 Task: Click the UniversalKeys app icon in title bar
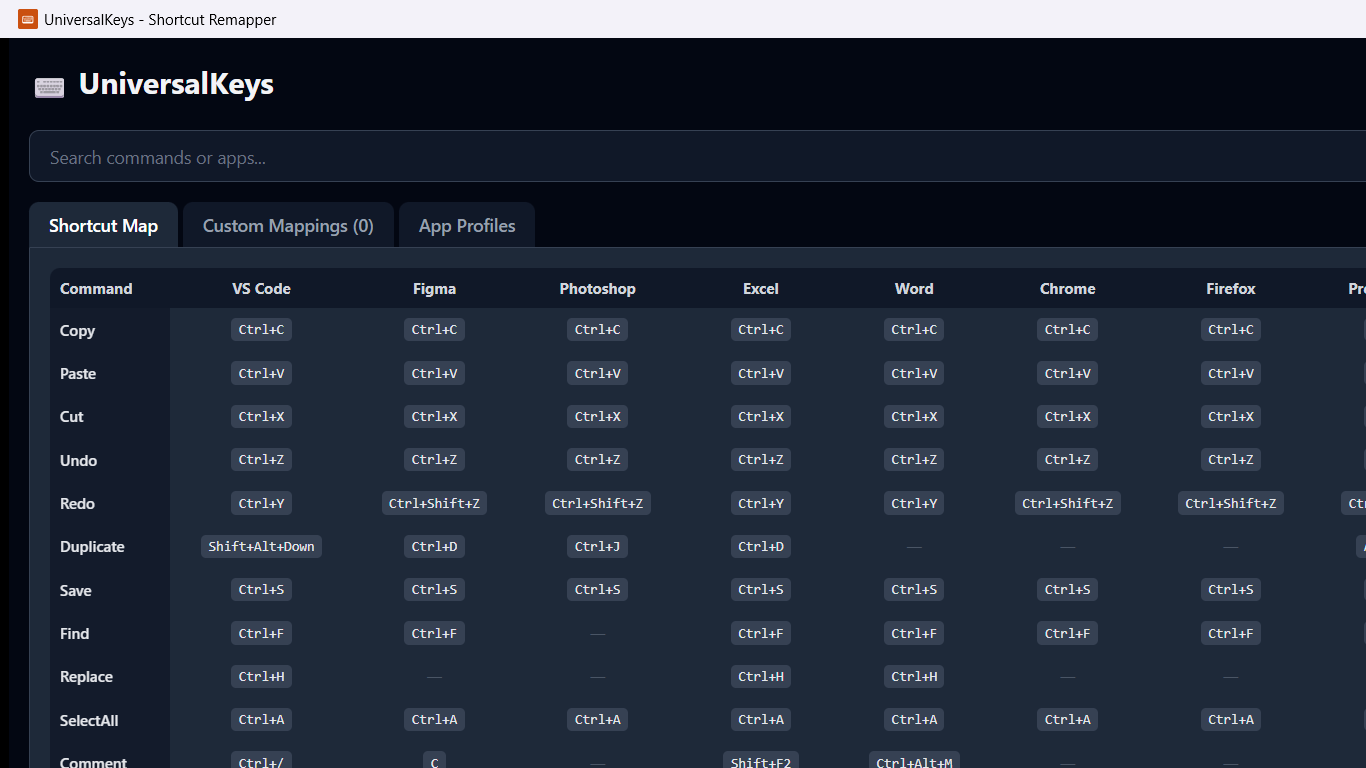coord(28,19)
